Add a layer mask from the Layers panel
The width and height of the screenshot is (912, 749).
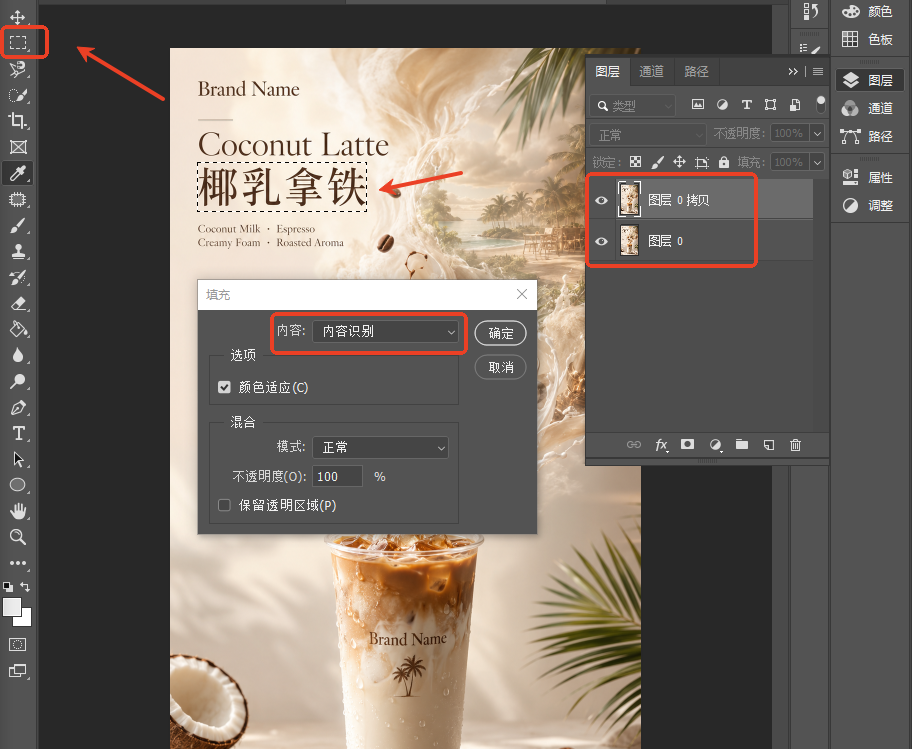coord(687,445)
